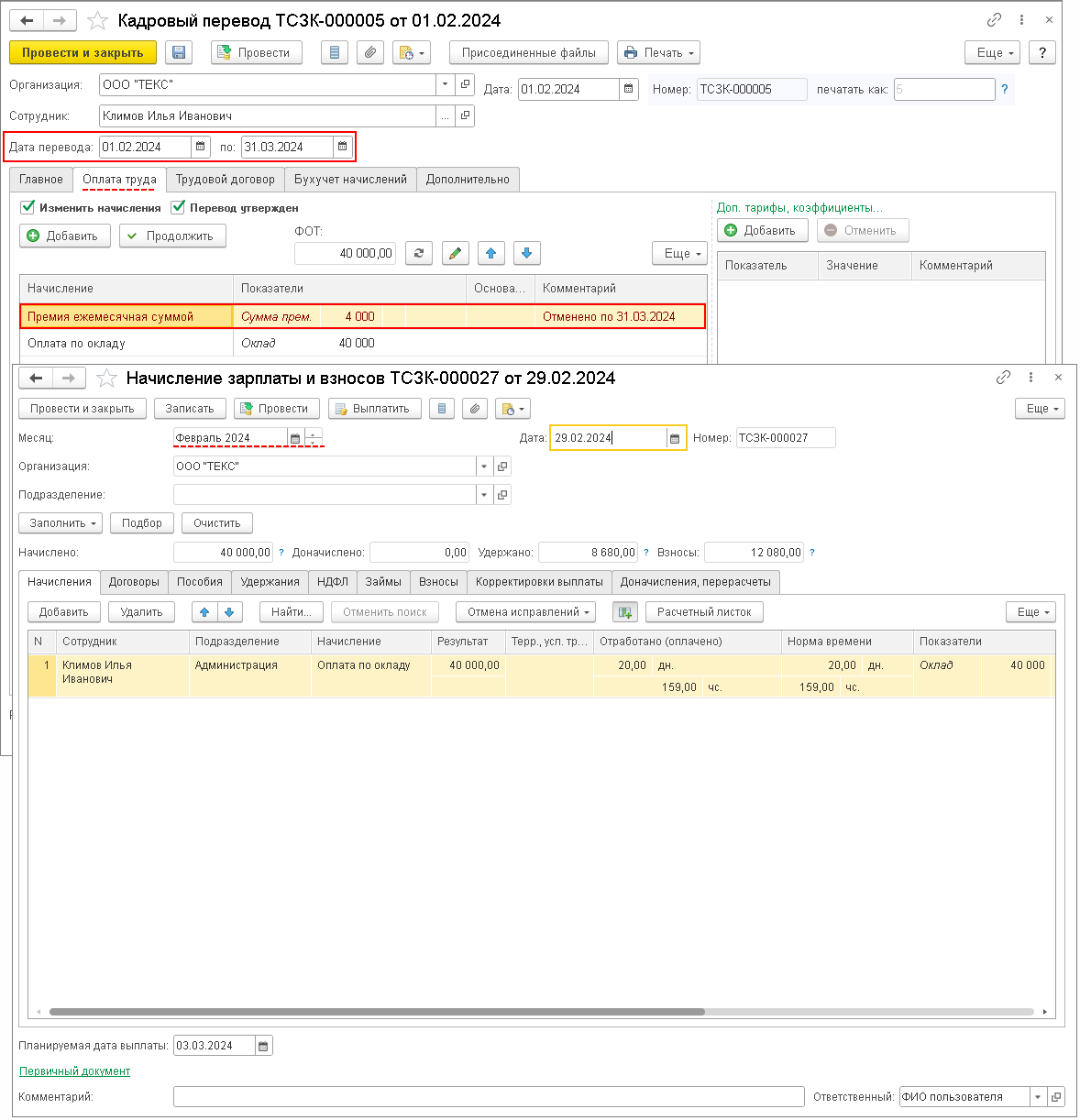Click the Продолжить button
1080x1120 pixels.
(172, 236)
